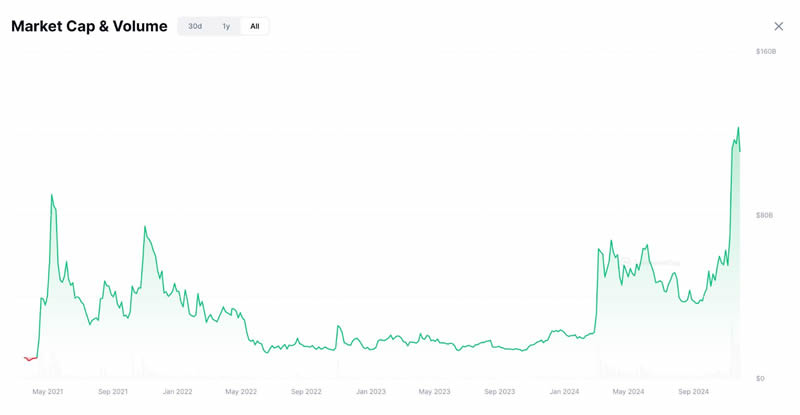Click the highest peak of the green line
Image resolution: width=800 pixels, height=415 pixels.
point(738,128)
